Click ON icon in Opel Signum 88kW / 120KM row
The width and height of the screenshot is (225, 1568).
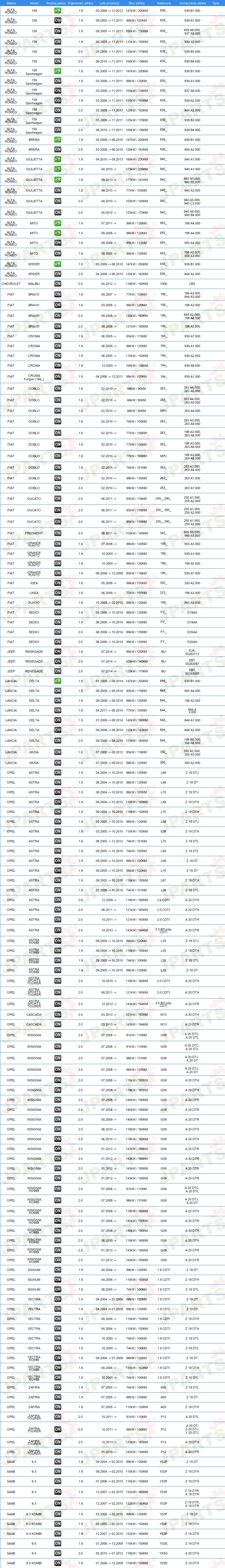[x=58, y=1270]
